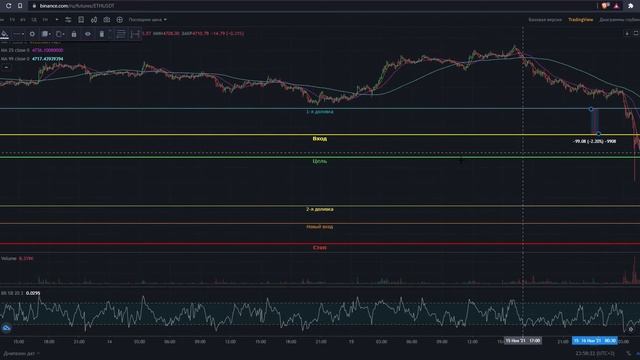Select the 'Цель' green line label
The image size is (640, 360).
[x=320, y=161]
